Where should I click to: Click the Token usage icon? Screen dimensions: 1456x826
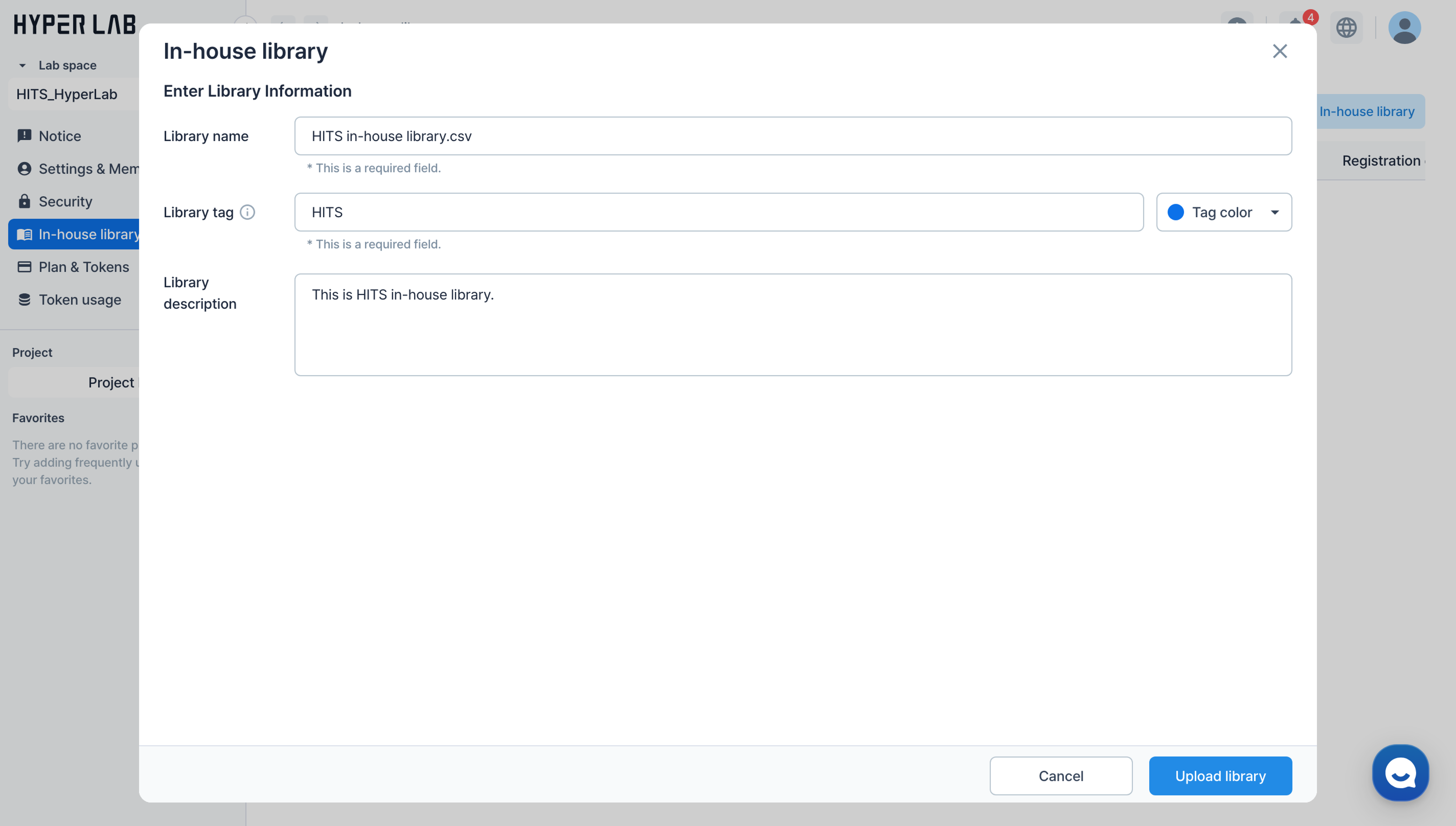25,300
